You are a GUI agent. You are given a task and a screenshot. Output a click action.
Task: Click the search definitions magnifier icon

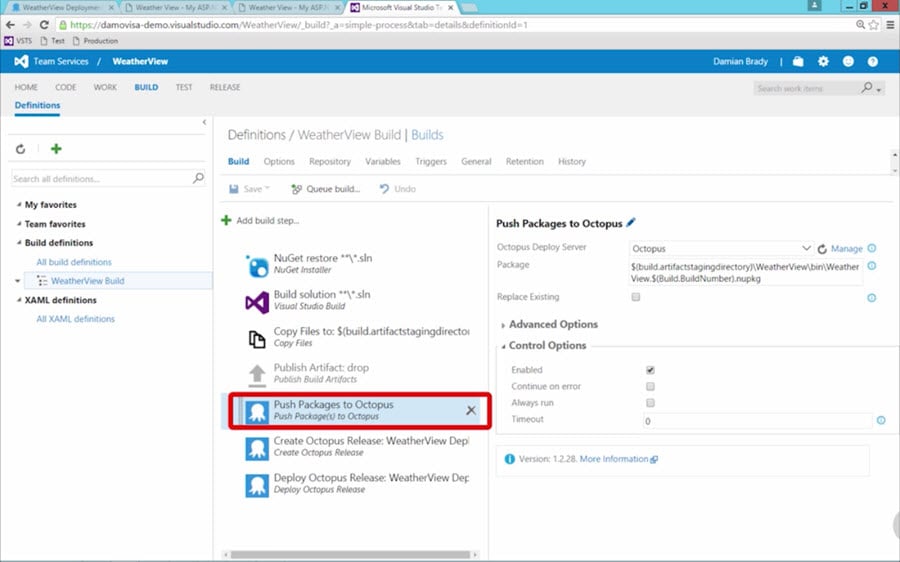(x=198, y=178)
